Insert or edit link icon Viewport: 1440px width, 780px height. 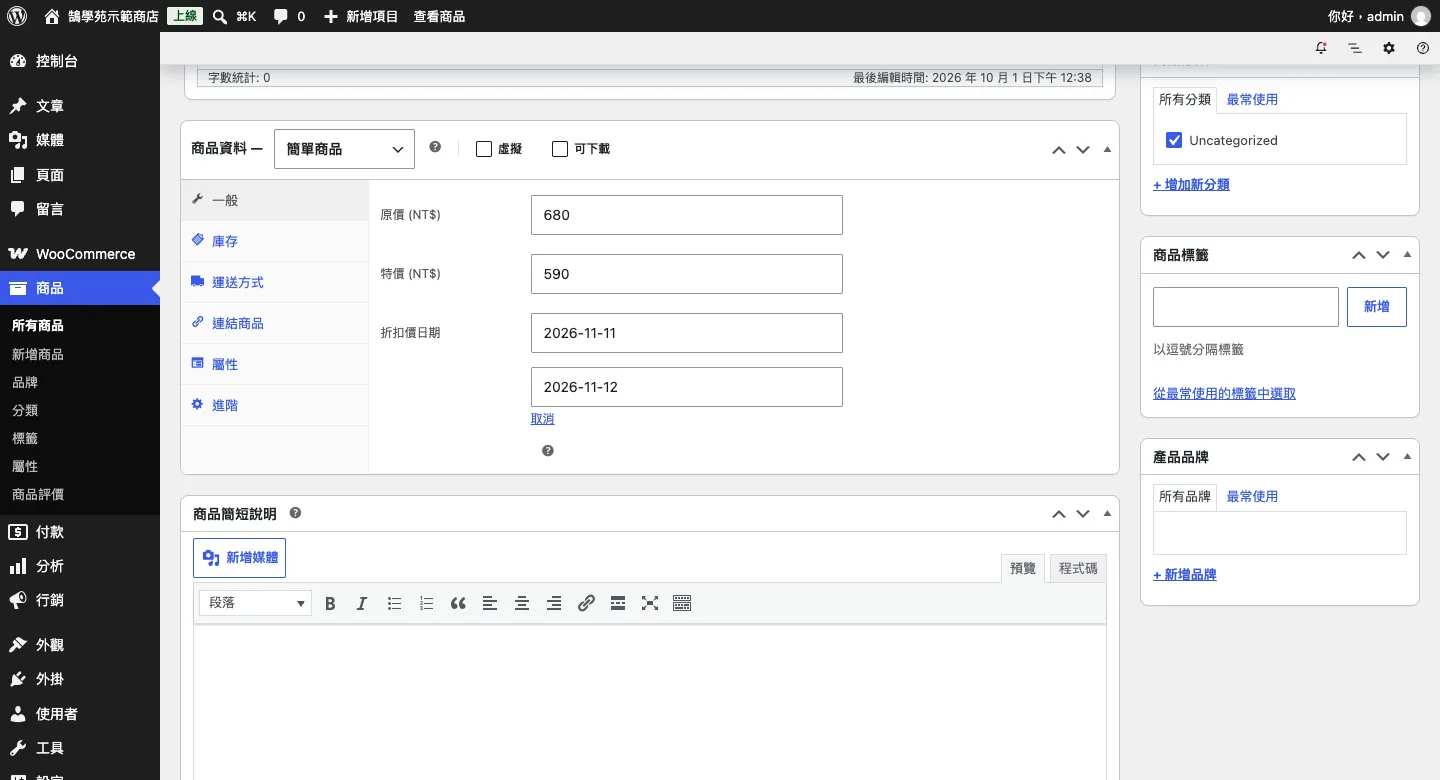[586, 603]
